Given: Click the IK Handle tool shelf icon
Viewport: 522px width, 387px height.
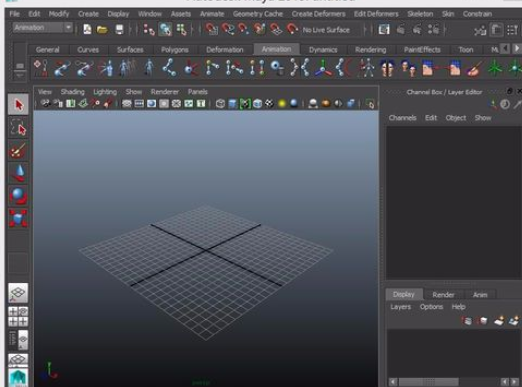Looking at the screenshot, I should [x=62, y=68].
